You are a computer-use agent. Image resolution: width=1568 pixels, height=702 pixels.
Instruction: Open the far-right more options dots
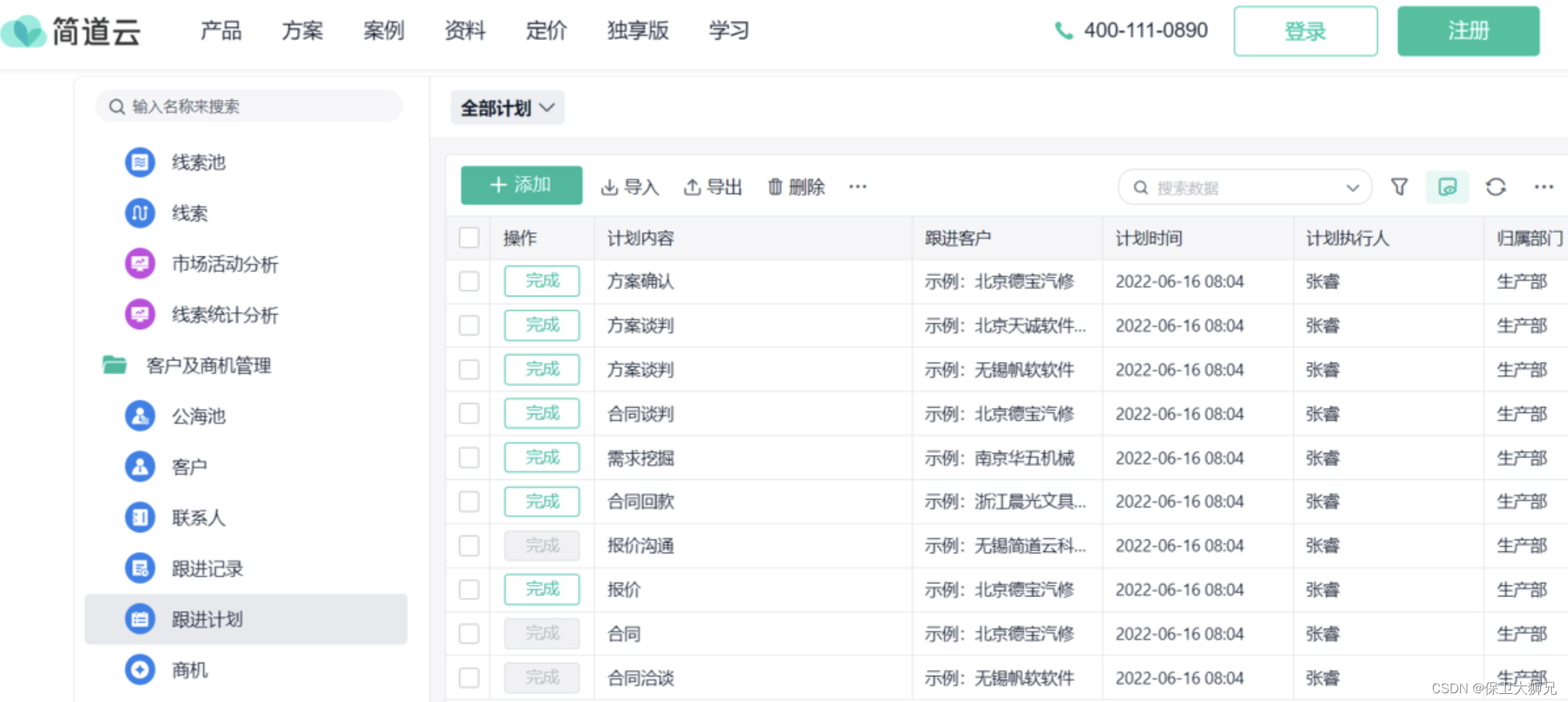point(1544,187)
